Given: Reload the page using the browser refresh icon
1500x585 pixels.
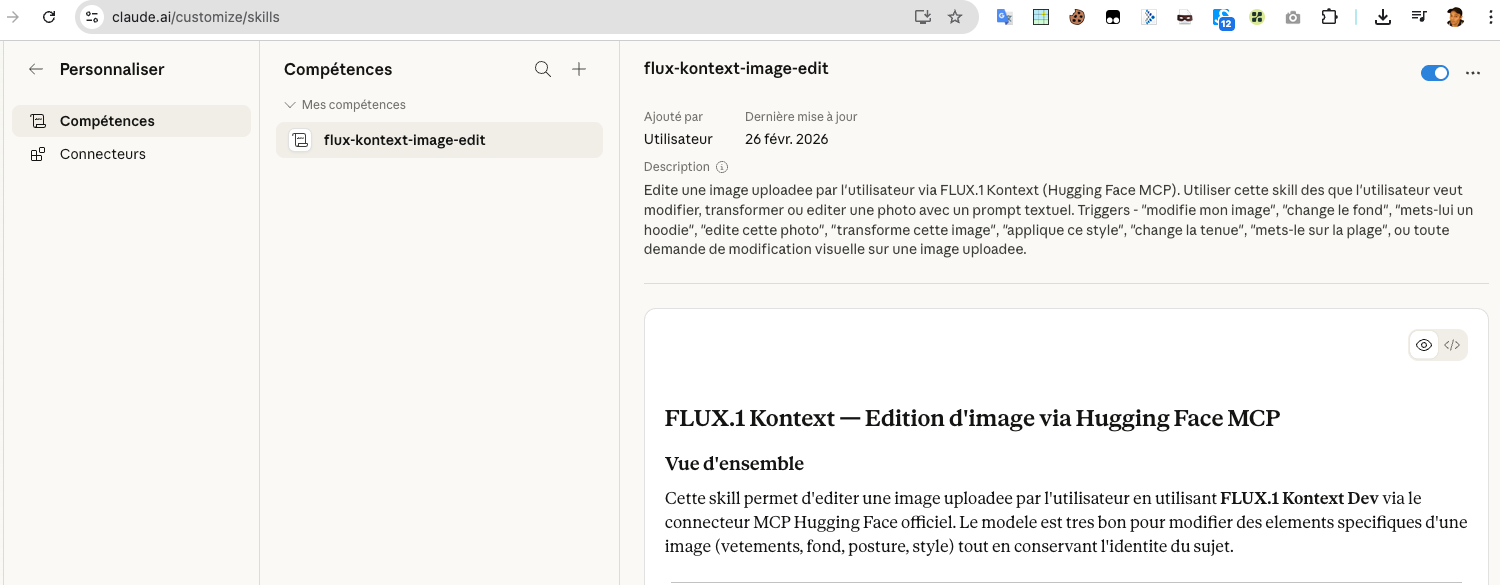Looking at the screenshot, I should pos(48,17).
